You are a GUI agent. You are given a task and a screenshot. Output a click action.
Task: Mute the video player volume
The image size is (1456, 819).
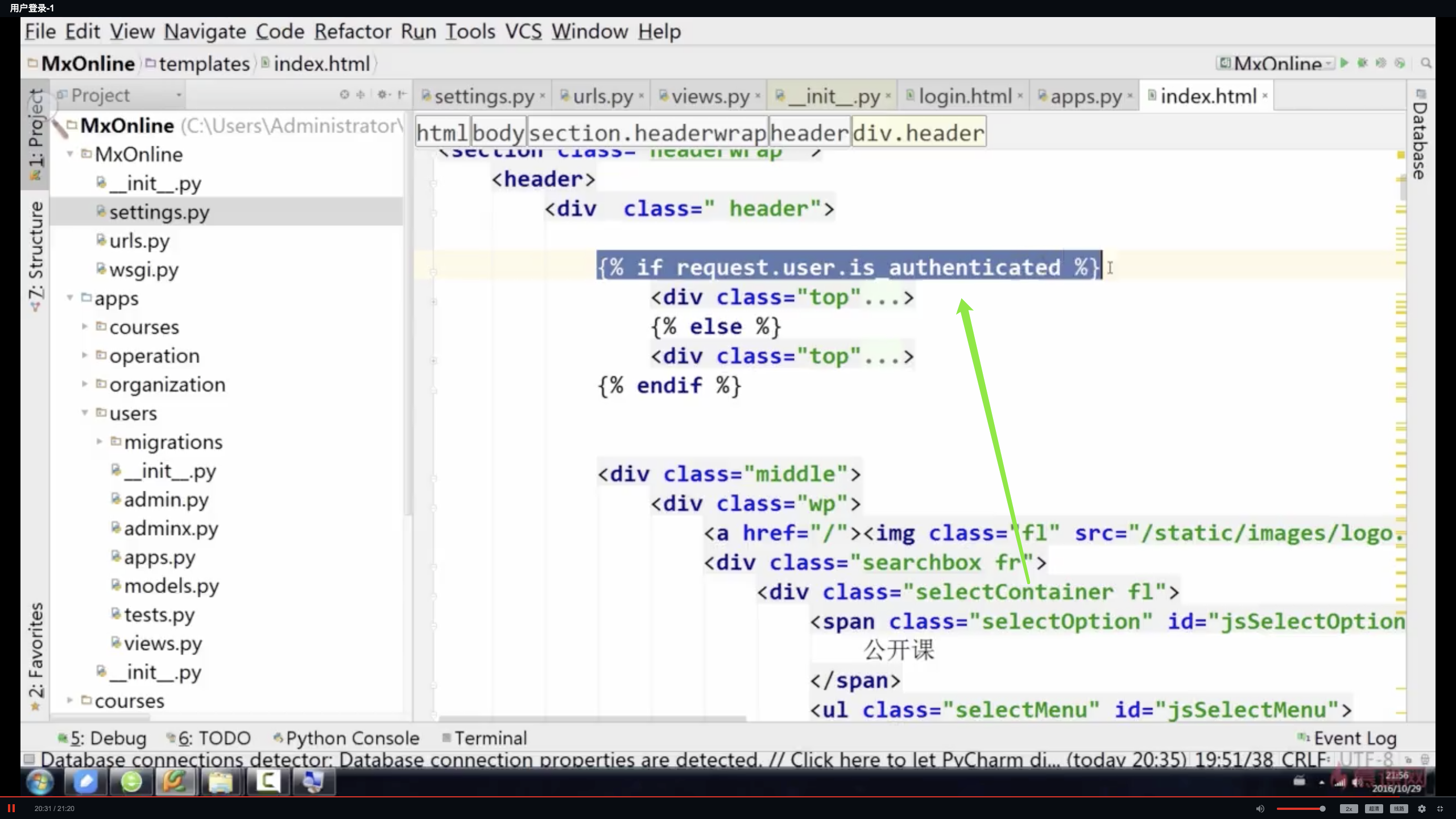pyautogui.click(x=1260, y=808)
